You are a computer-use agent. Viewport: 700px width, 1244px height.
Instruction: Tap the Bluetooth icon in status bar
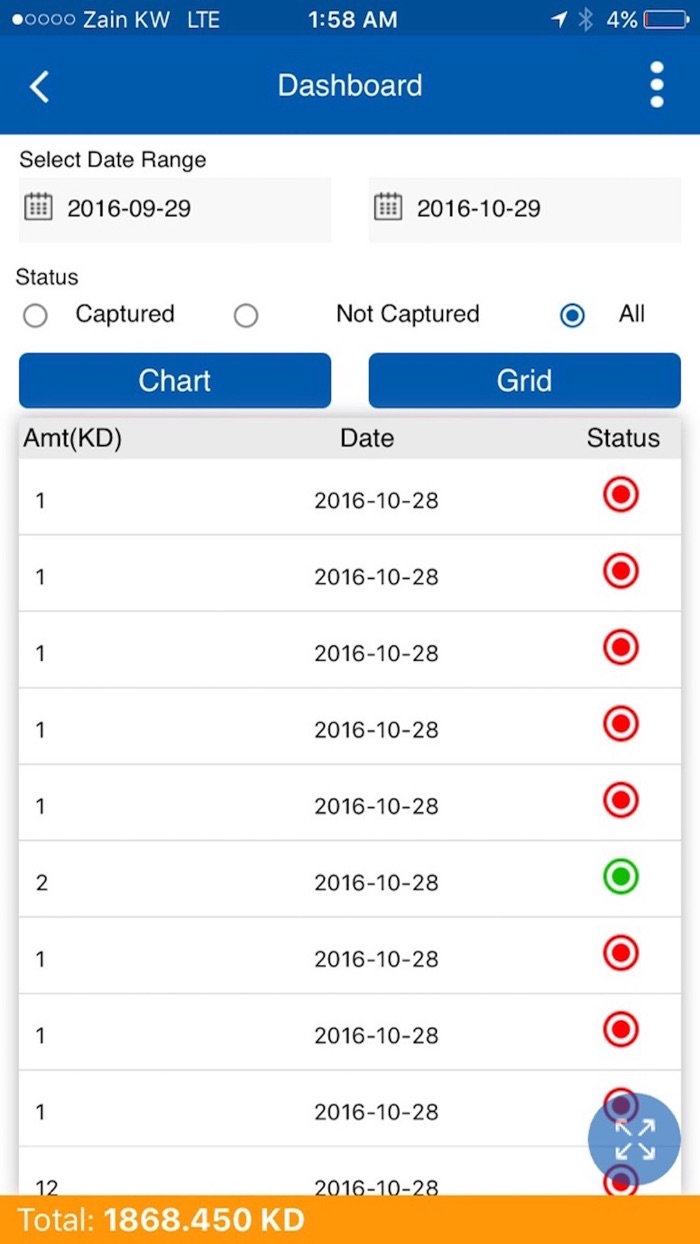[585, 19]
